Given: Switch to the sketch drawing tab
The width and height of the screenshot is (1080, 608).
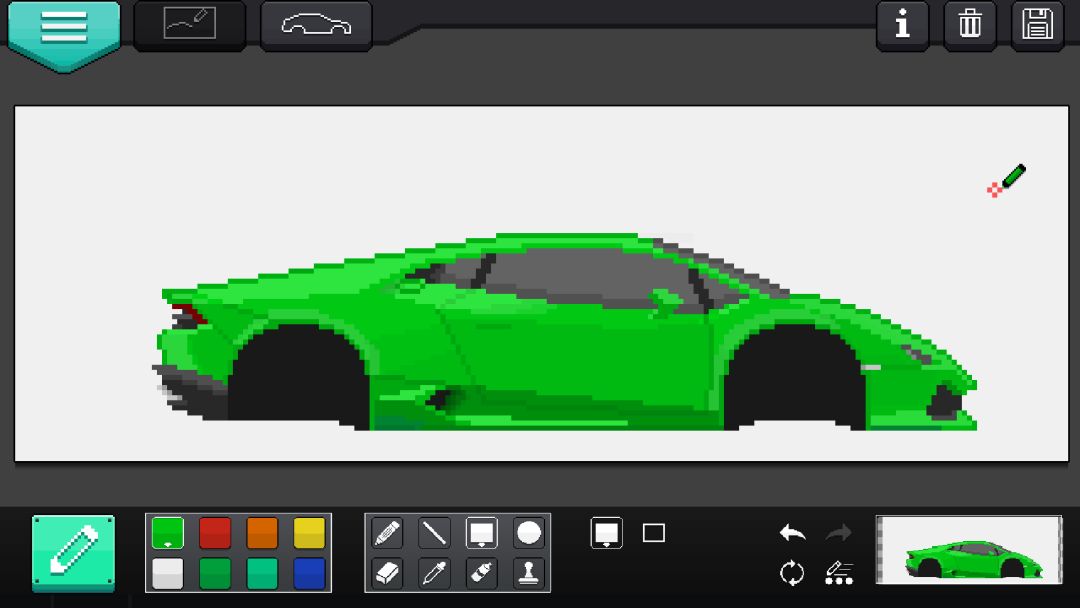Looking at the screenshot, I should (x=189, y=25).
